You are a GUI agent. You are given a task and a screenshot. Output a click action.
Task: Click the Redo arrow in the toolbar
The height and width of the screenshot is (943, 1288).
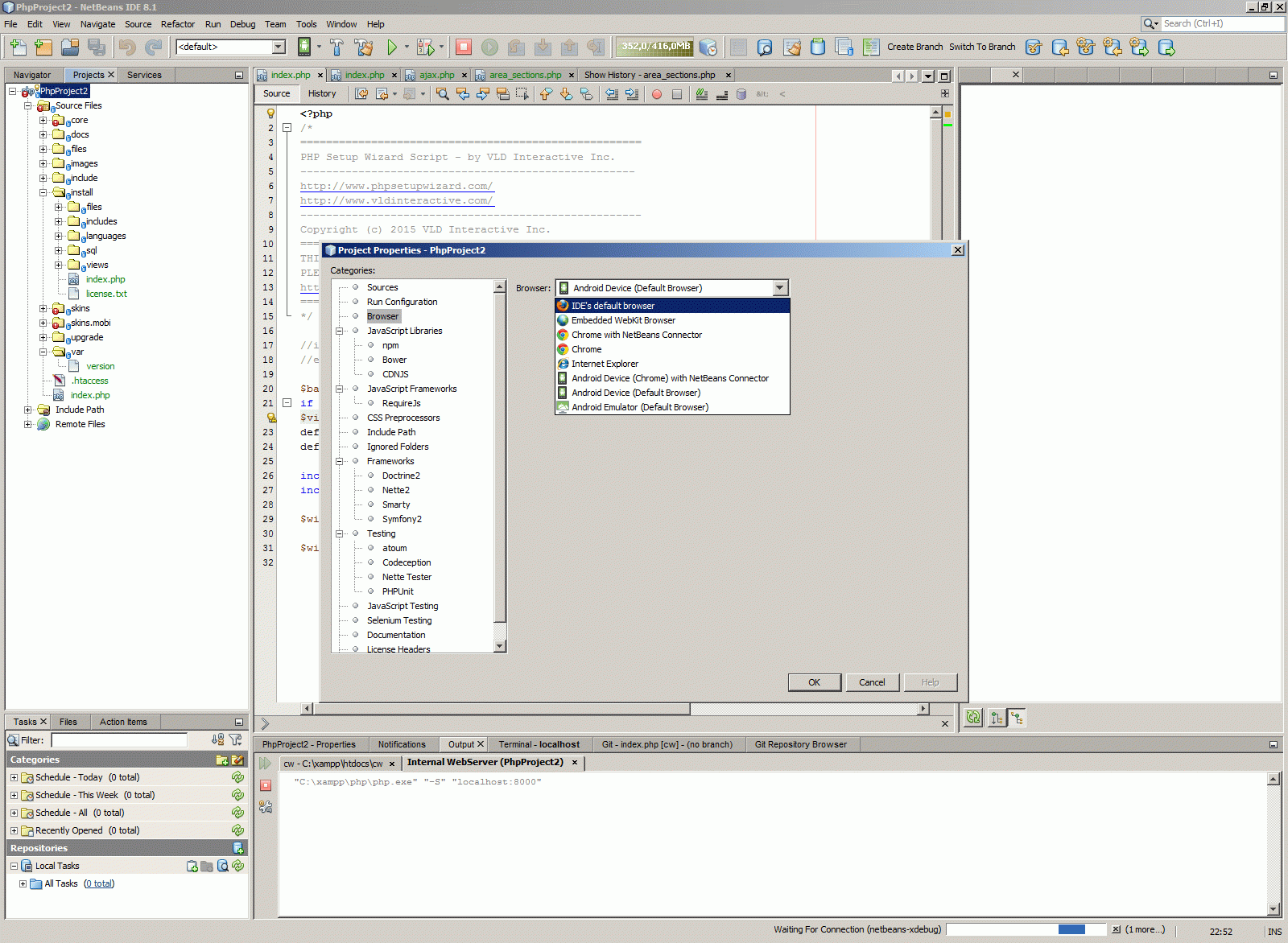point(153,47)
